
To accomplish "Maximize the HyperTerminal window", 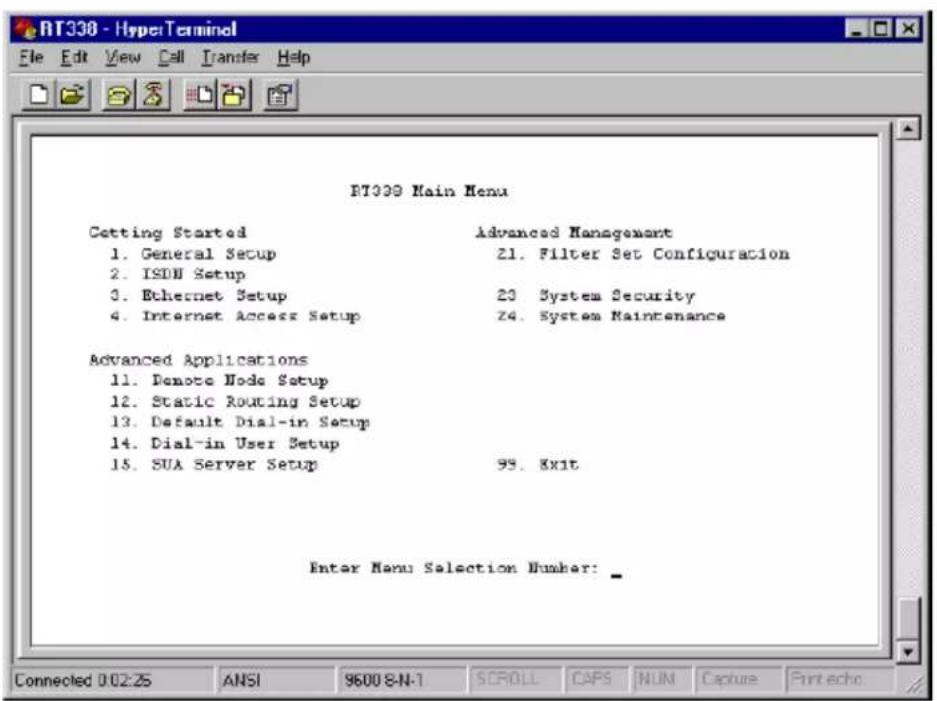I will [x=881, y=29].
